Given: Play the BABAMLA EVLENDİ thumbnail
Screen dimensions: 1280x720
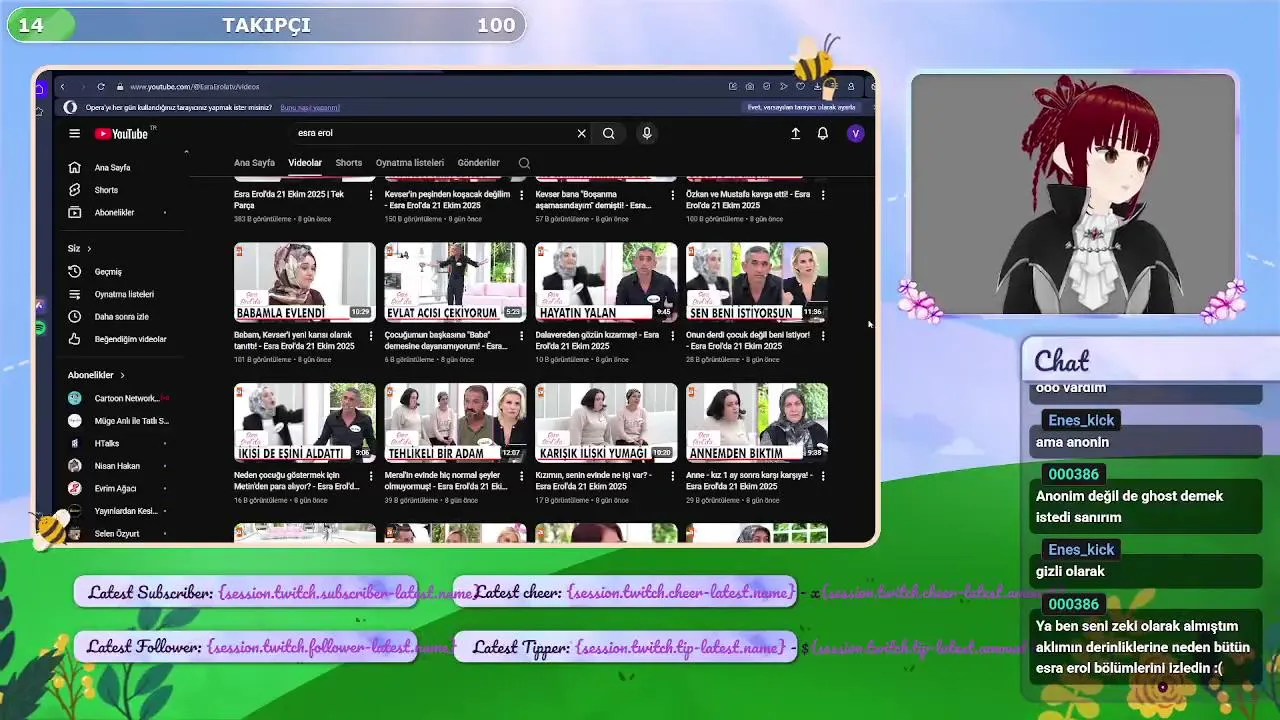Looking at the screenshot, I should click(x=305, y=282).
